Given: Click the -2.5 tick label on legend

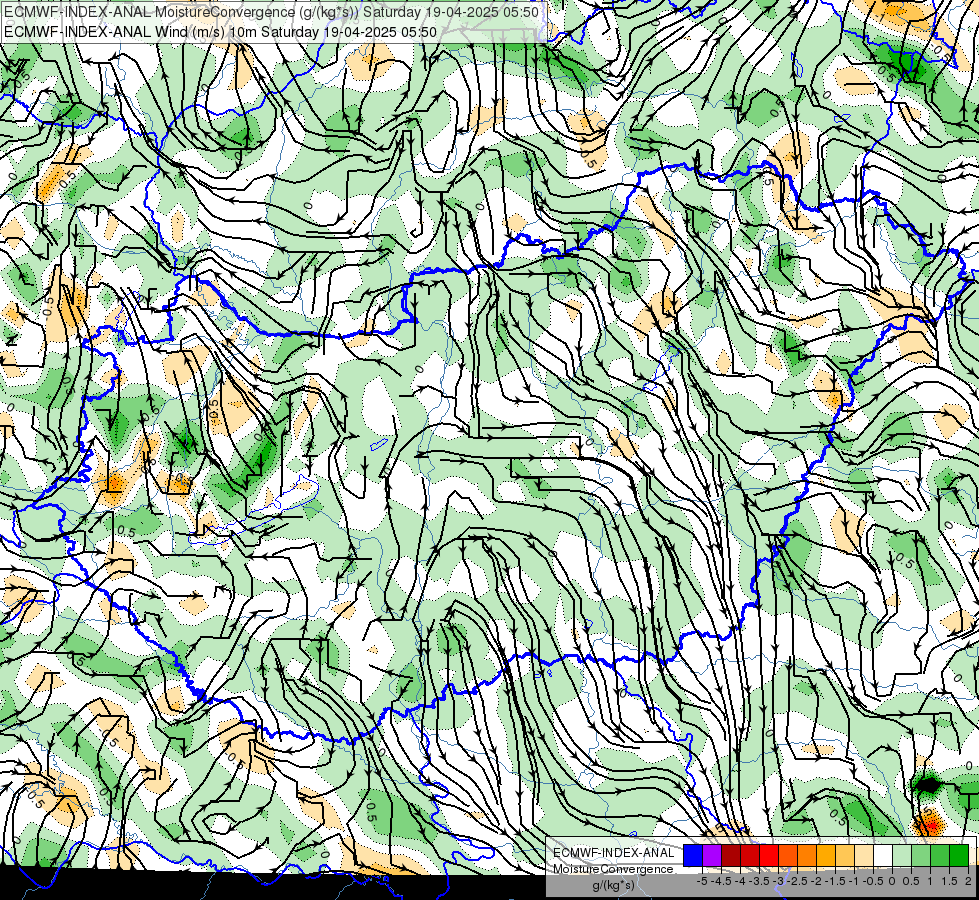Looking at the screenshot, I should tap(797, 881).
